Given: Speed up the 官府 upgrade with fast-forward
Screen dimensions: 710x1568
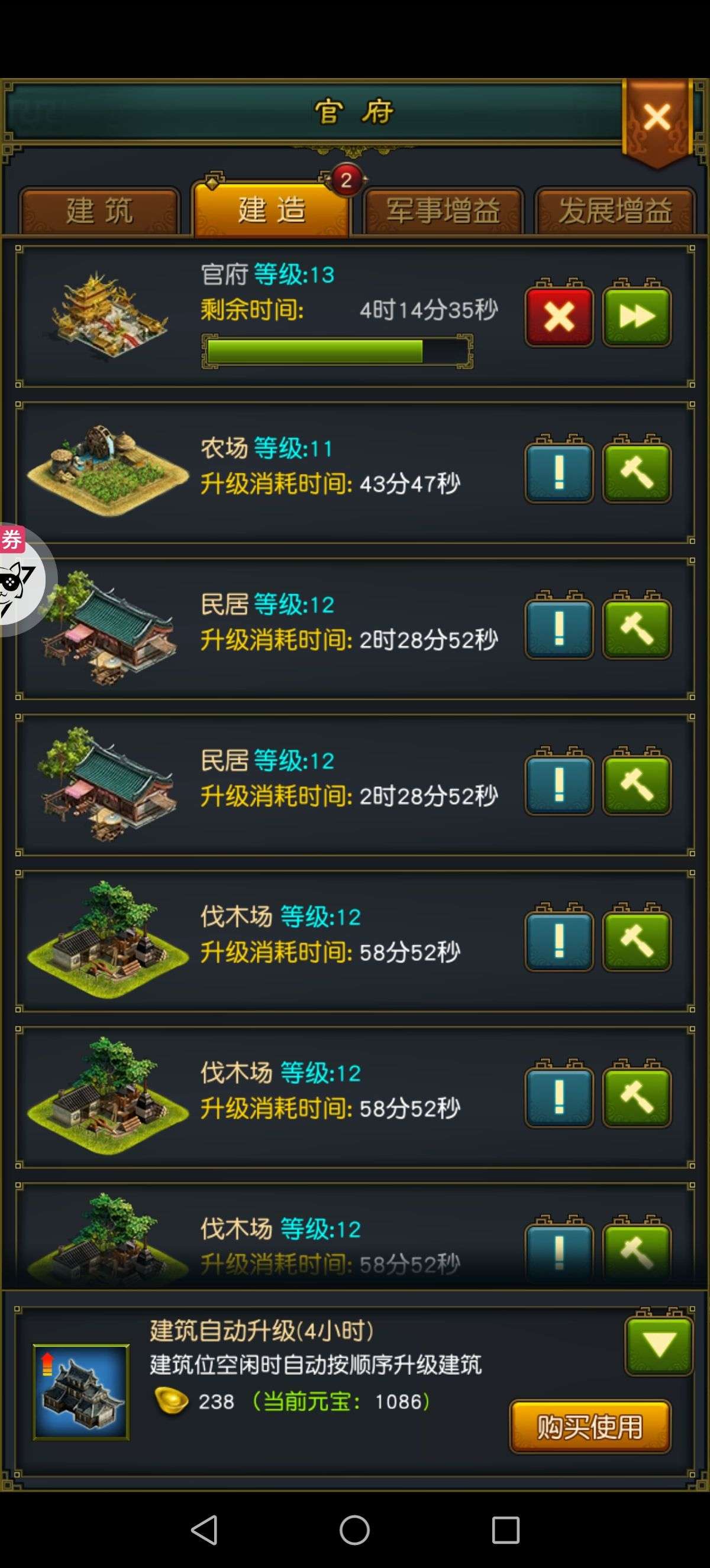Looking at the screenshot, I should tap(637, 316).
